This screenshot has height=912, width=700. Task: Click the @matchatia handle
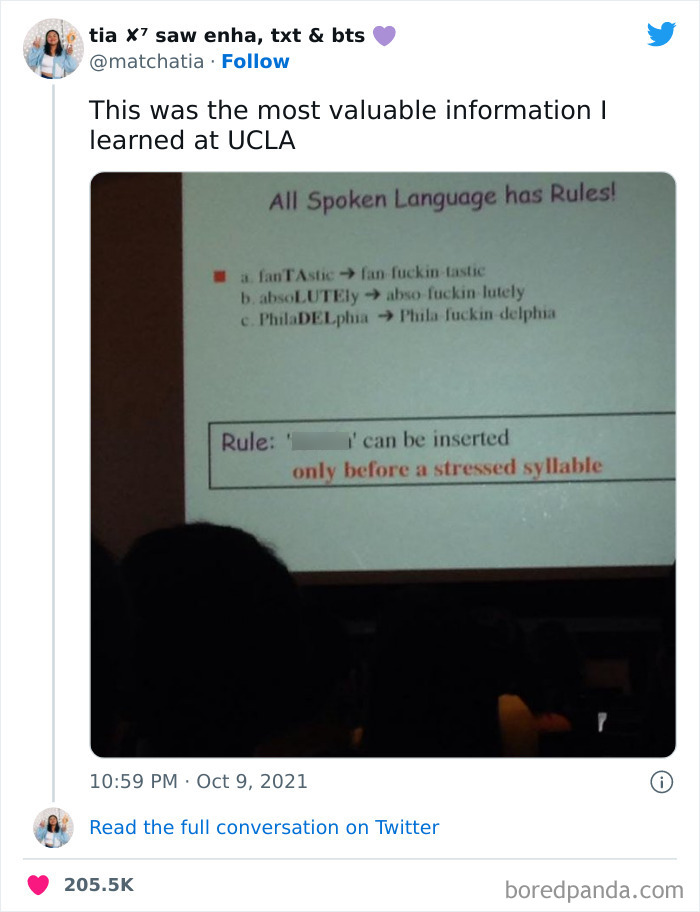coord(145,62)
